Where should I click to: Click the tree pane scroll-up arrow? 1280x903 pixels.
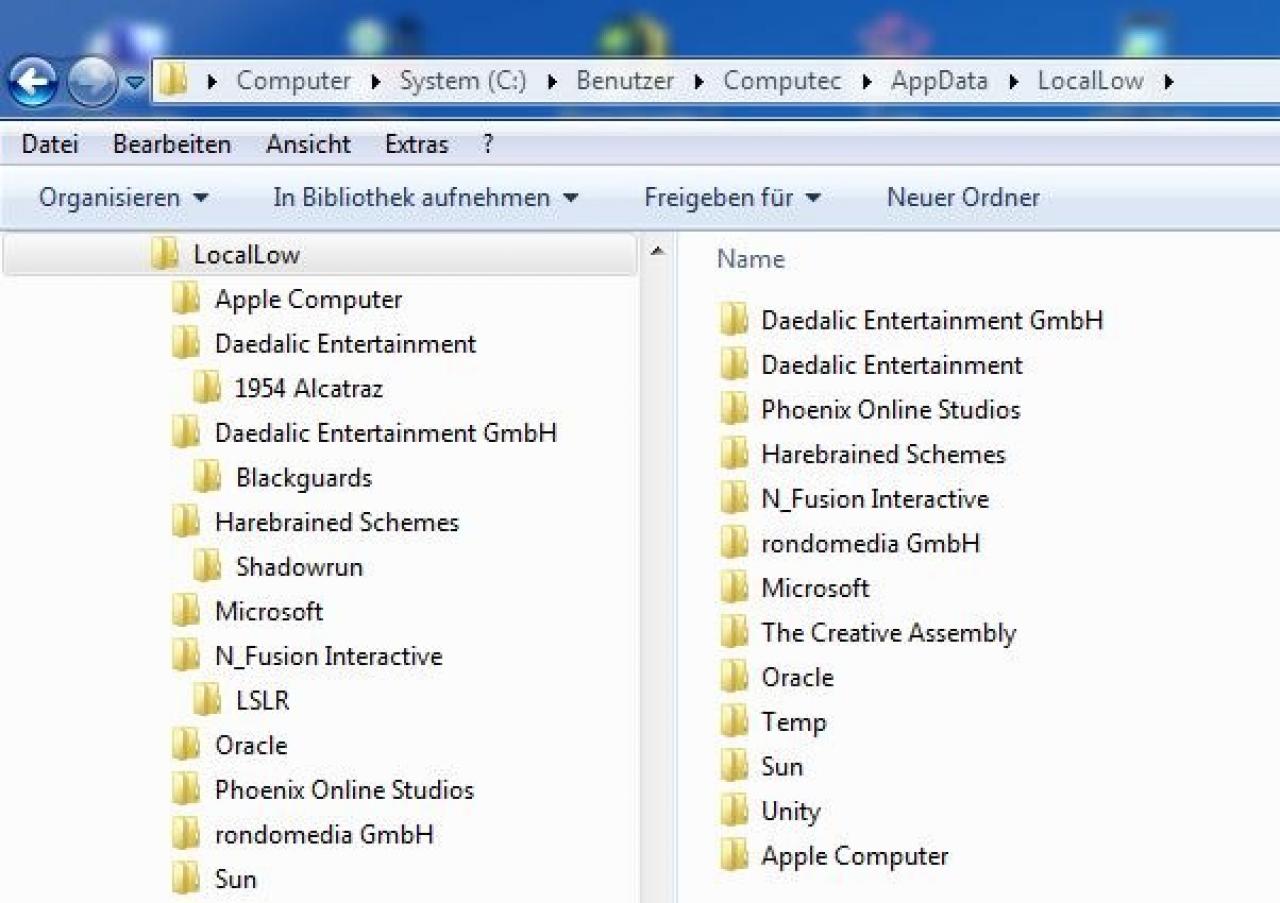657,251
